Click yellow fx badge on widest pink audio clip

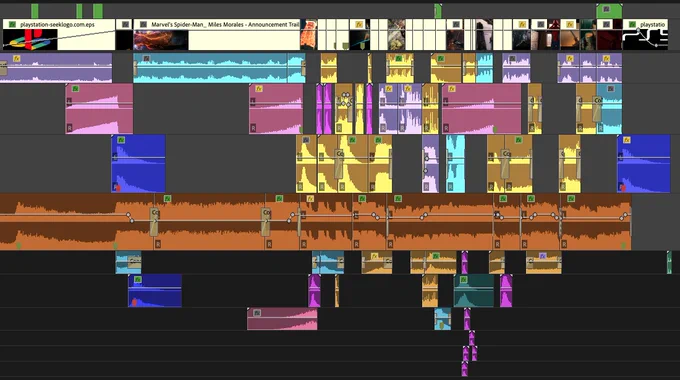pyautogui.click(x=451, y=89)
